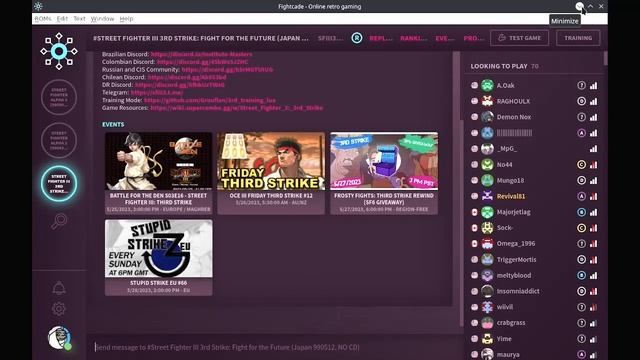Click the Street Fighter III channel title

pyautogui.click(x=201, y=38)
